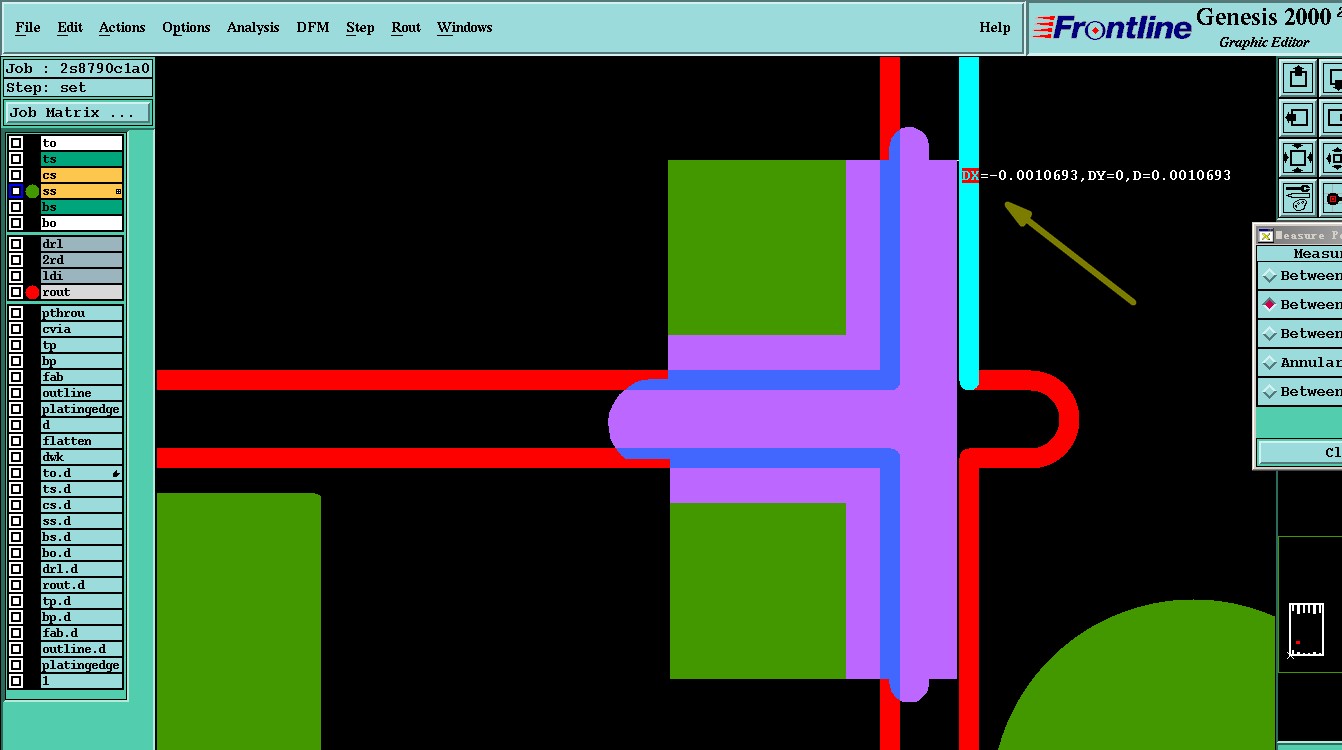The width and height of the screenshot is (1342, 750).
Task: Select the cvia layer name
Action: pos(81,329)
